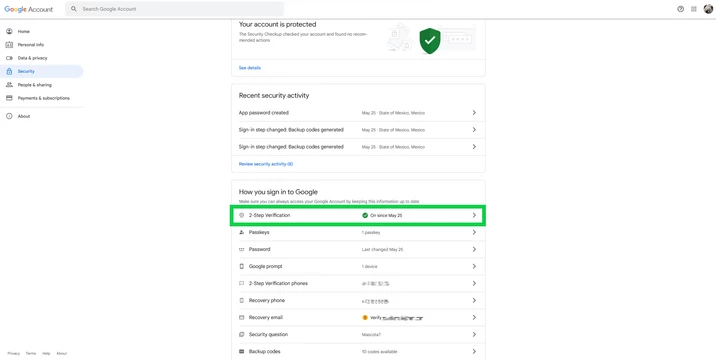Click the 10 codes available text
The width and height of the screenshot is (716, 360).
(379, 352)
